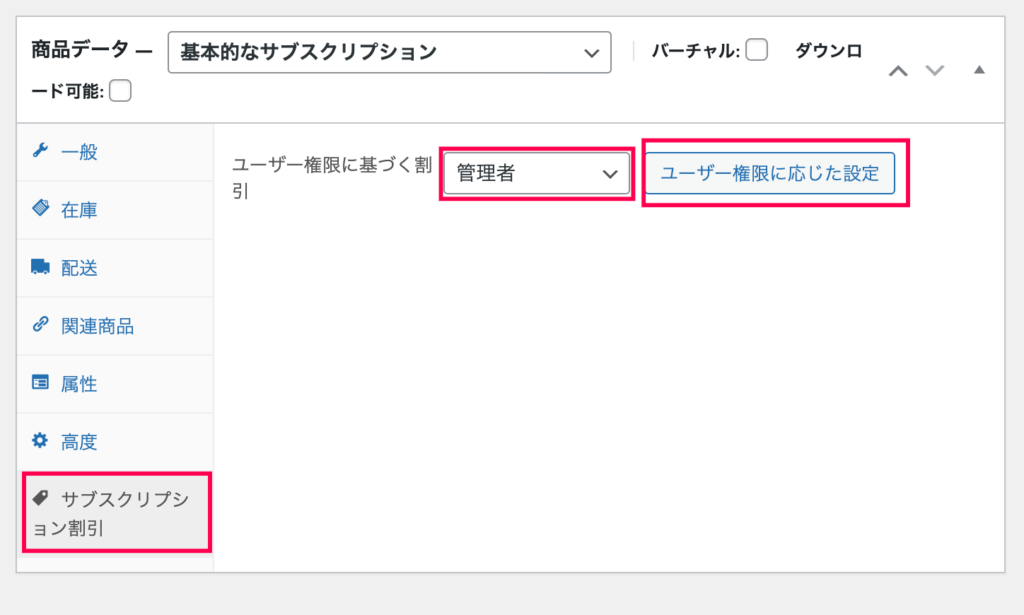This screenshot has height=615, width=1024.
Task: Open the 一般 tab
Action: tap(115, 152)
